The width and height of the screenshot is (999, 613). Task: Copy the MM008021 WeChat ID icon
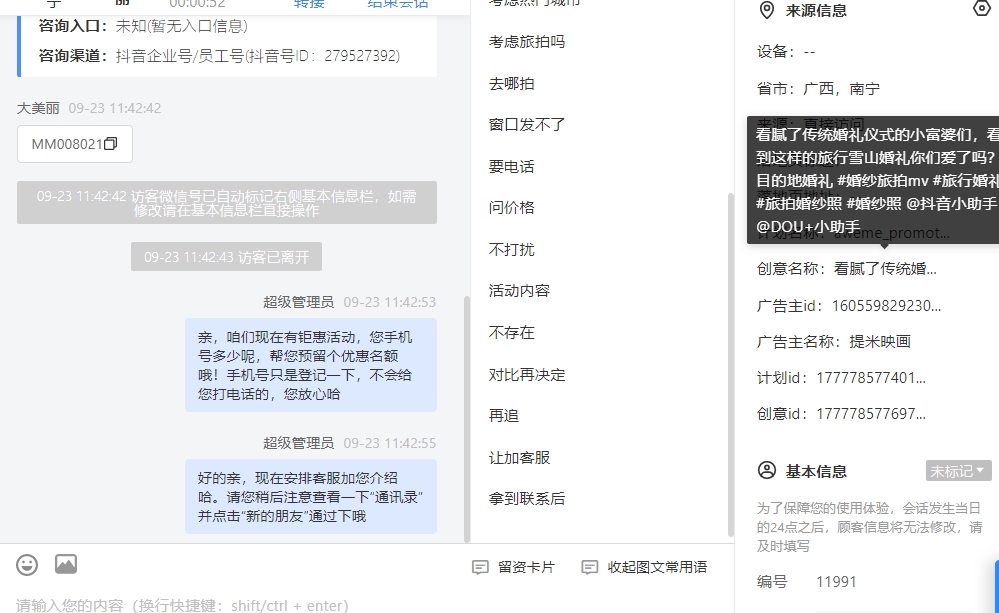(x=111, y=144)
